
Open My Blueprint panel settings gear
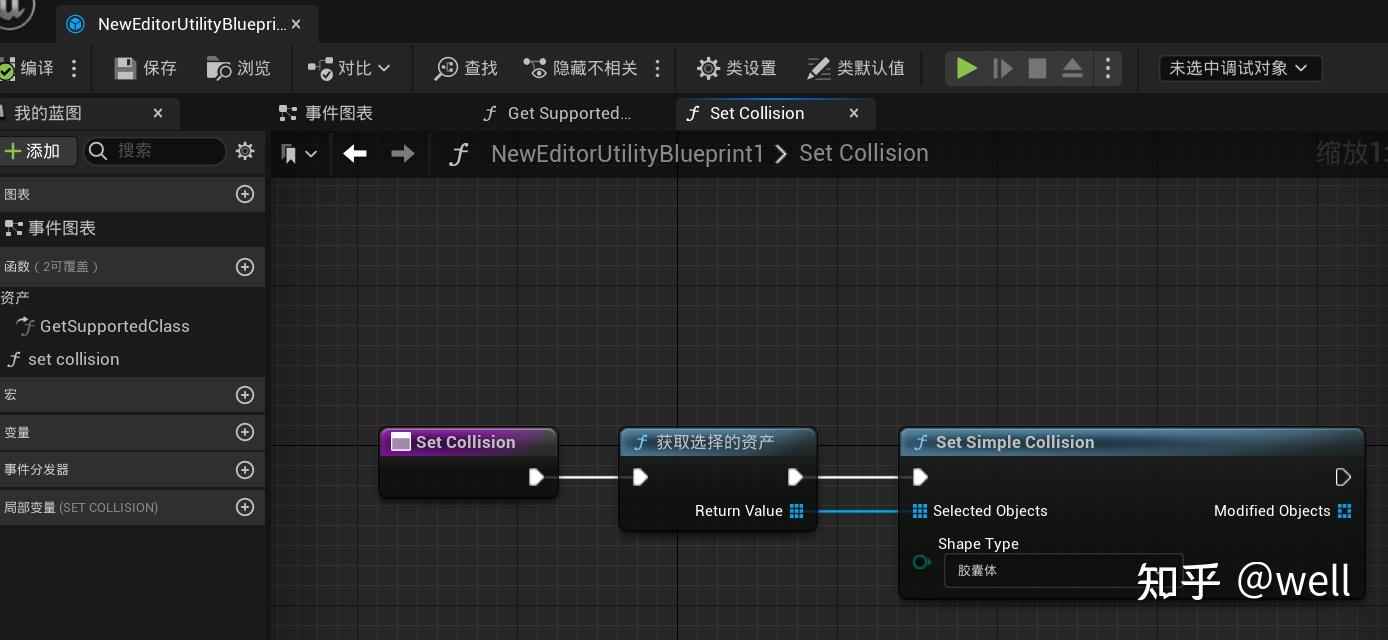click(x=245, y=151)
